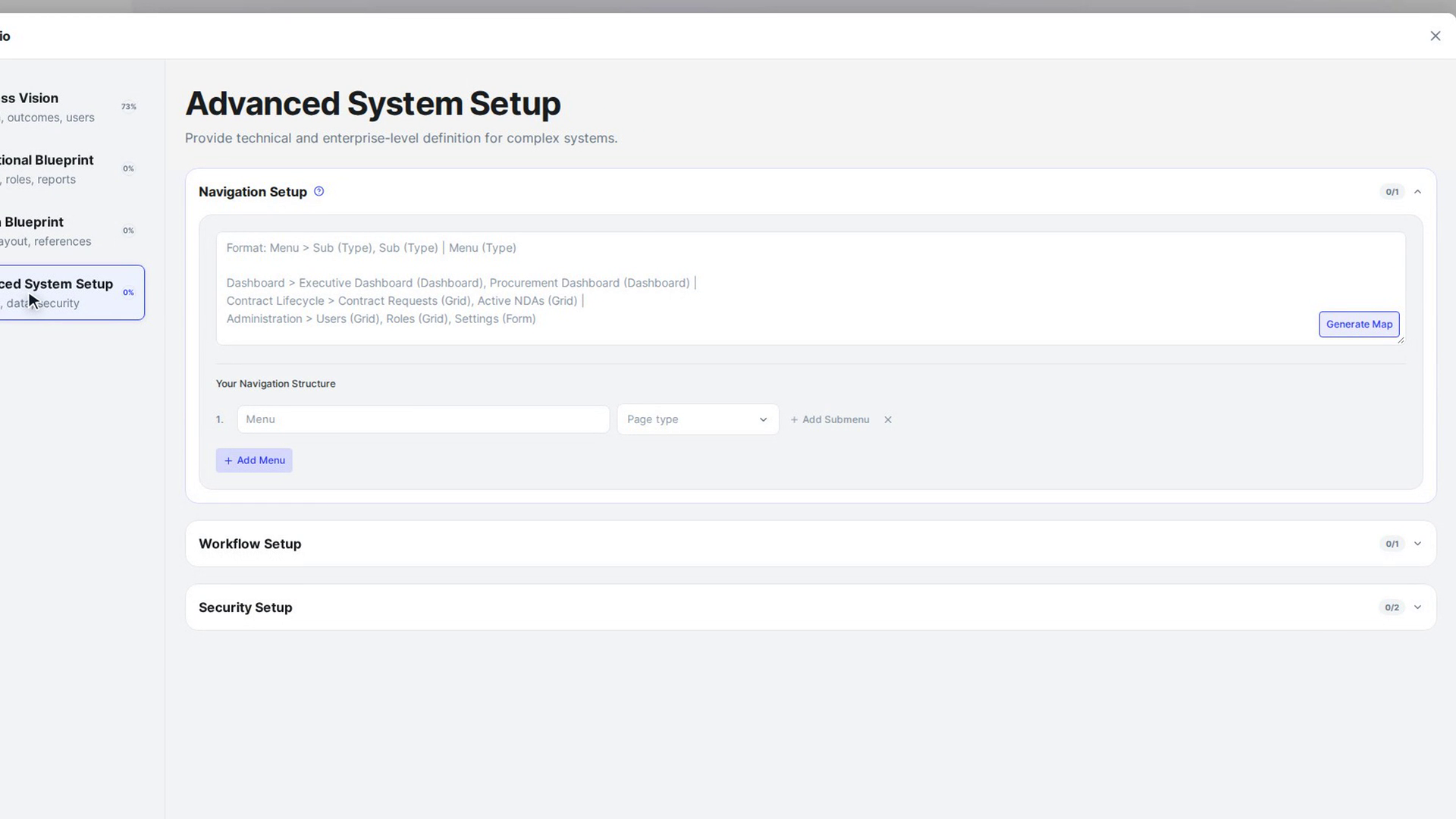This screenshot has width=1456, height=819.
Task: Select the Advanced System Setup step
Action: [71, 293]
